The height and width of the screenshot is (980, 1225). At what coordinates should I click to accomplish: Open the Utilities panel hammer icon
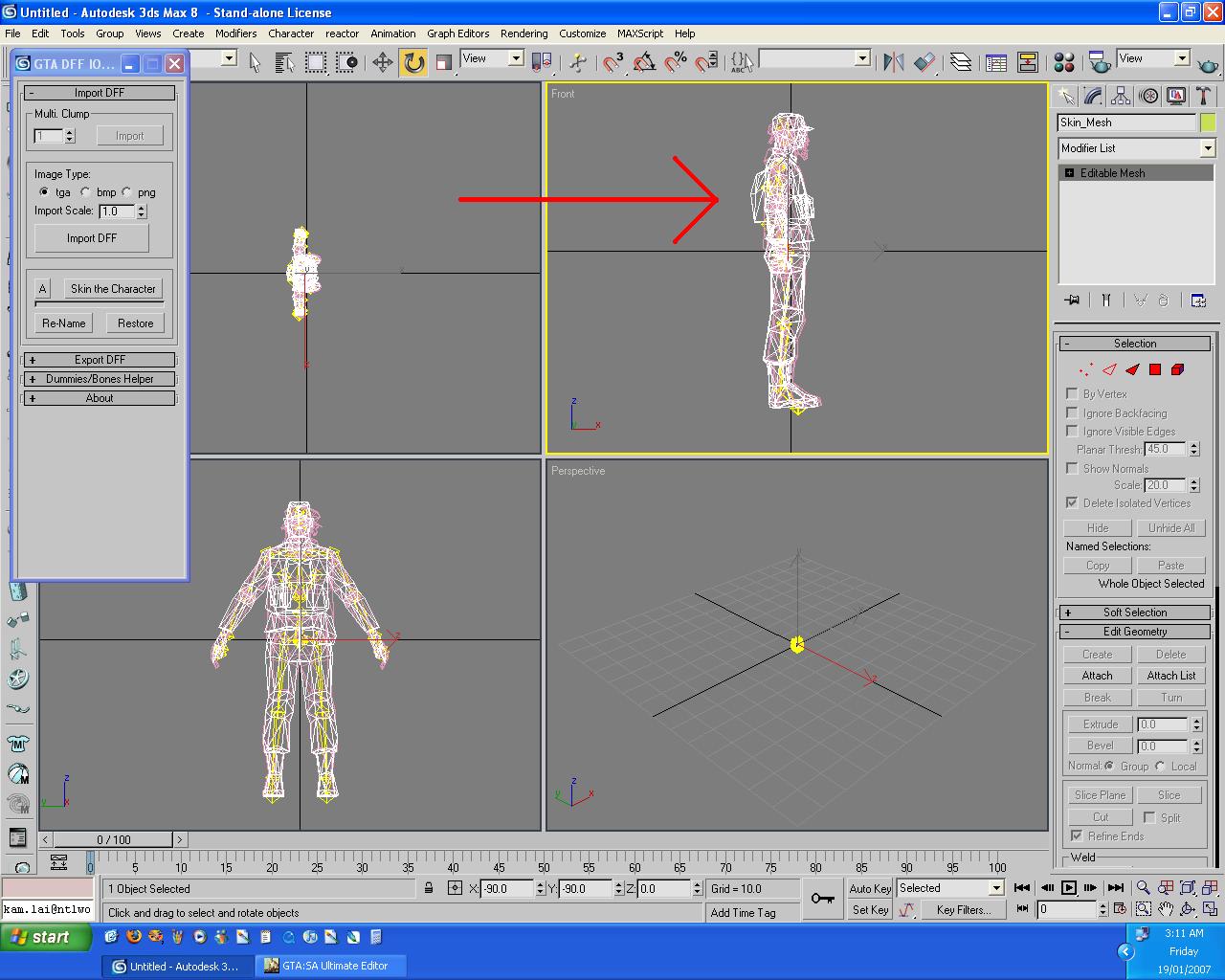1203,97
